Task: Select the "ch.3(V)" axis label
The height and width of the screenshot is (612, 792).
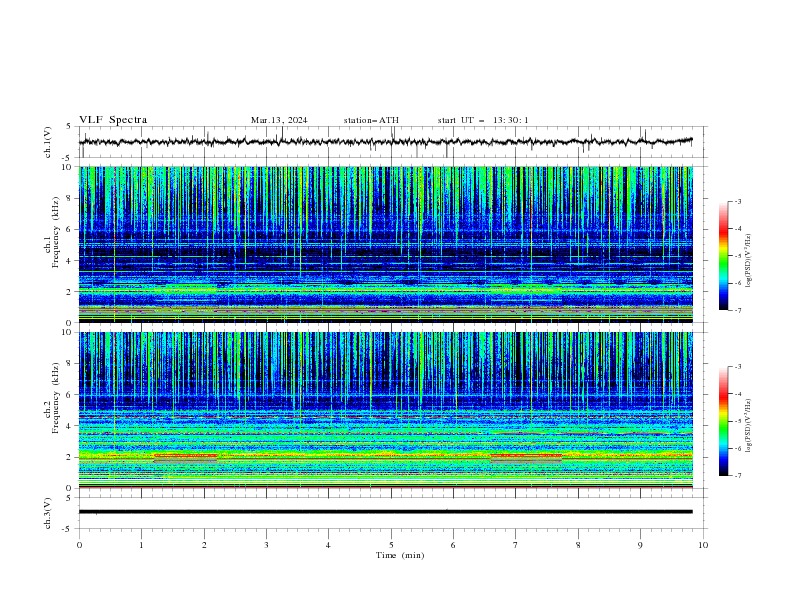Action: pos(48,513)
